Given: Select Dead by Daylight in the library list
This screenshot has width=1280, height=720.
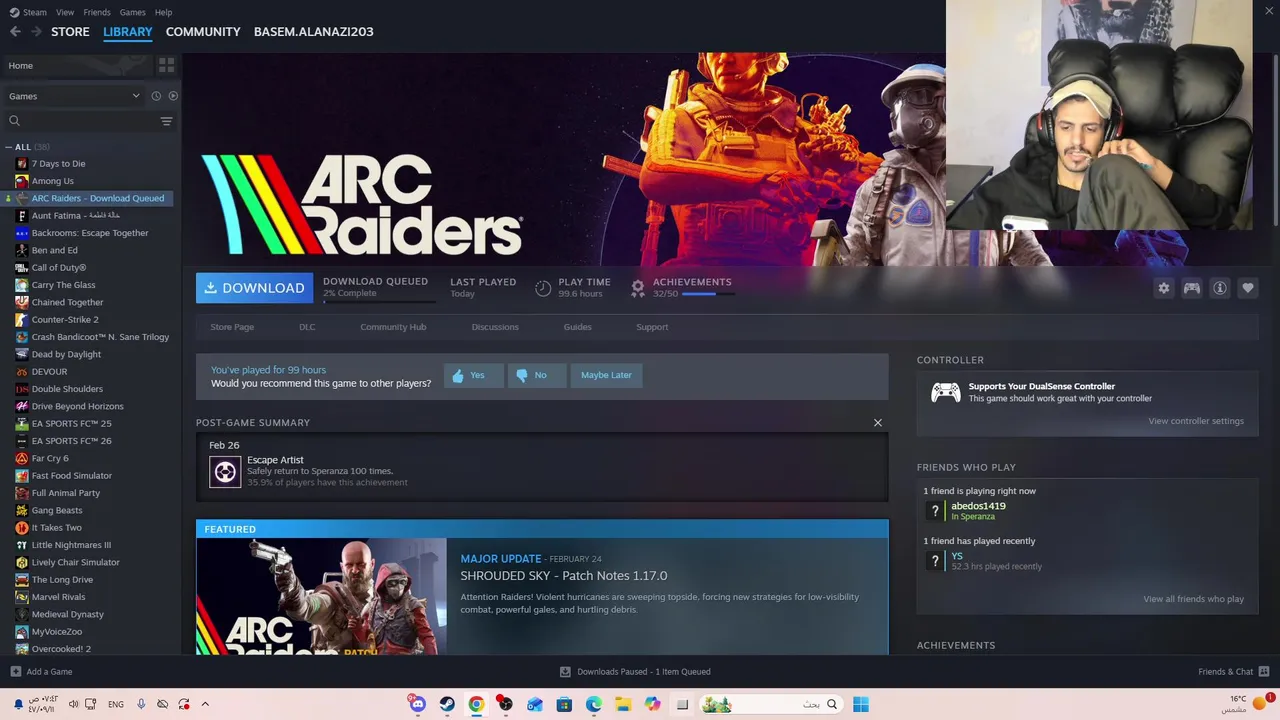Looking at the screenshot, I should coord(66,354).
